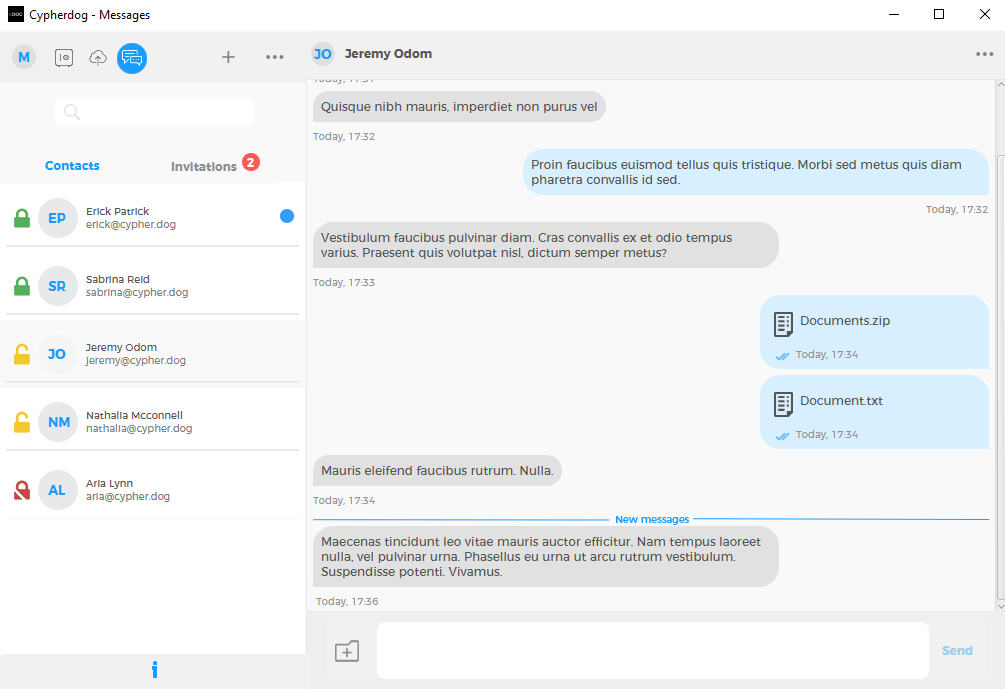Click inside the message input field

point(652,650)
